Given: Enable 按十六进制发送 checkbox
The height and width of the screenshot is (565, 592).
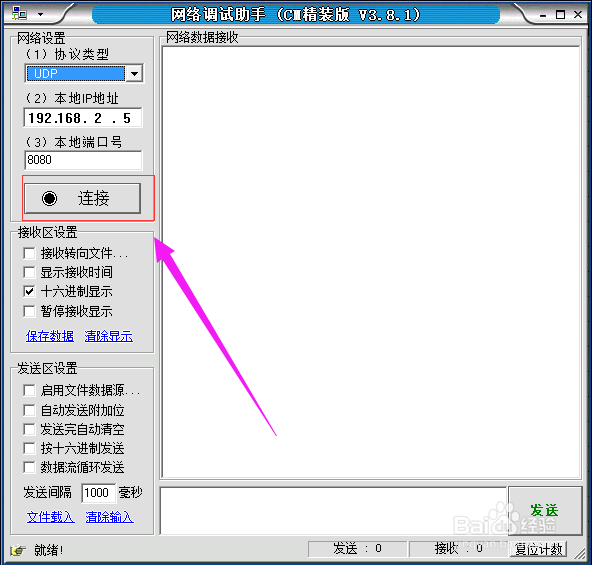Looking at the screenshot, I should coord(29,448).
